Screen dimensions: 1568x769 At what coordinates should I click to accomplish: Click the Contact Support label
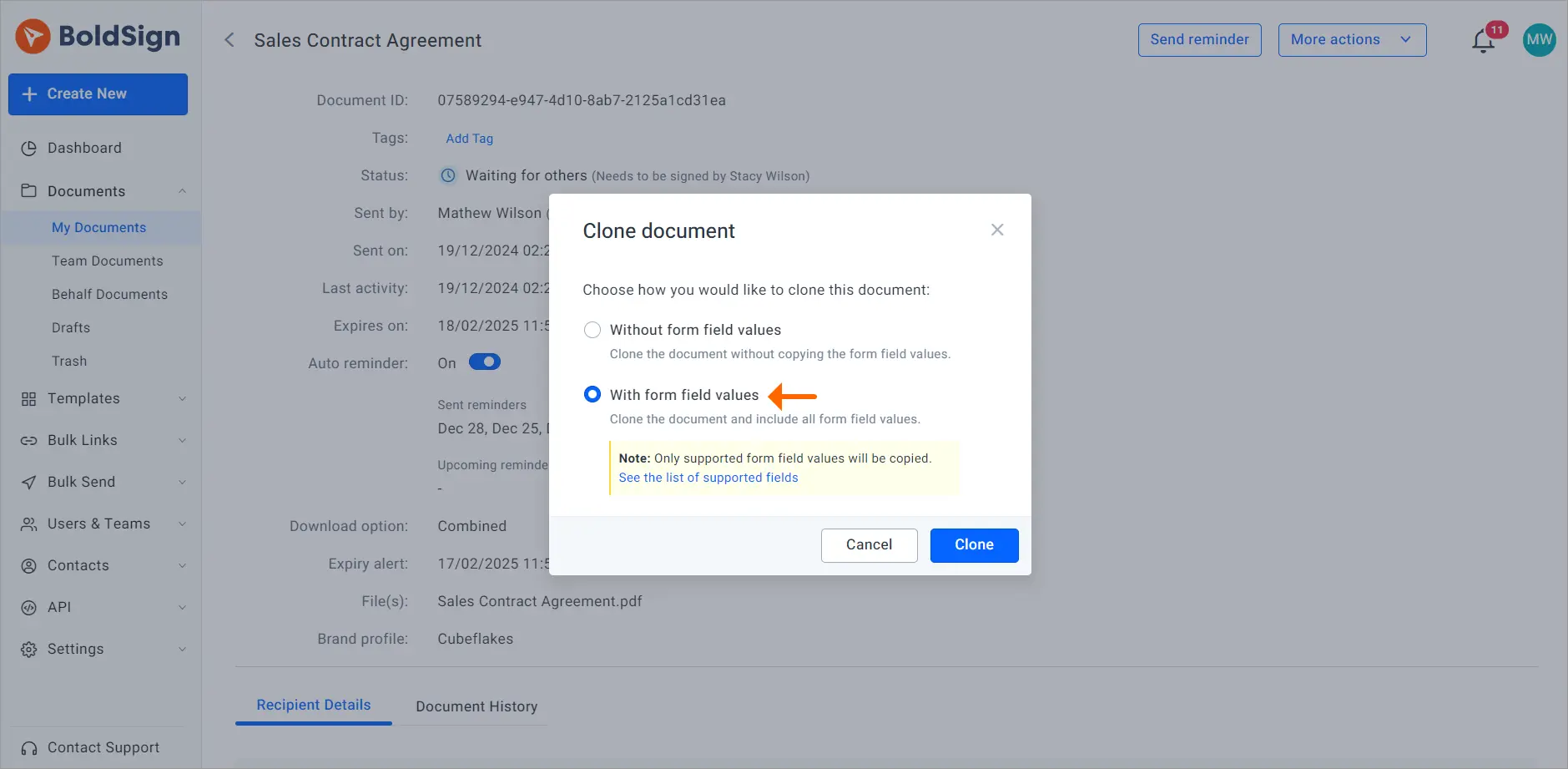[x=103, y=748]
